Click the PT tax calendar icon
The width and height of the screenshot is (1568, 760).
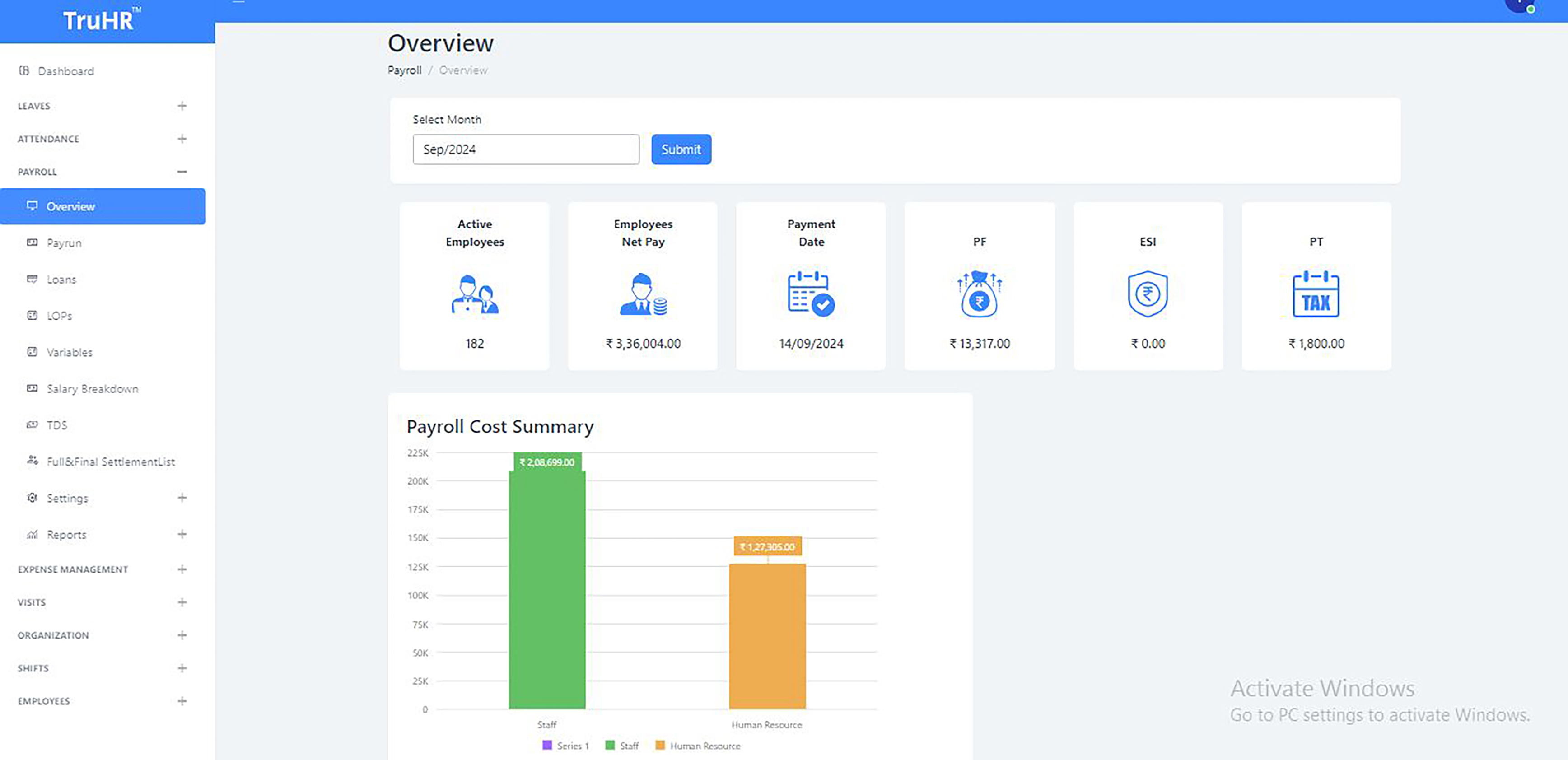click(1316, 294)
